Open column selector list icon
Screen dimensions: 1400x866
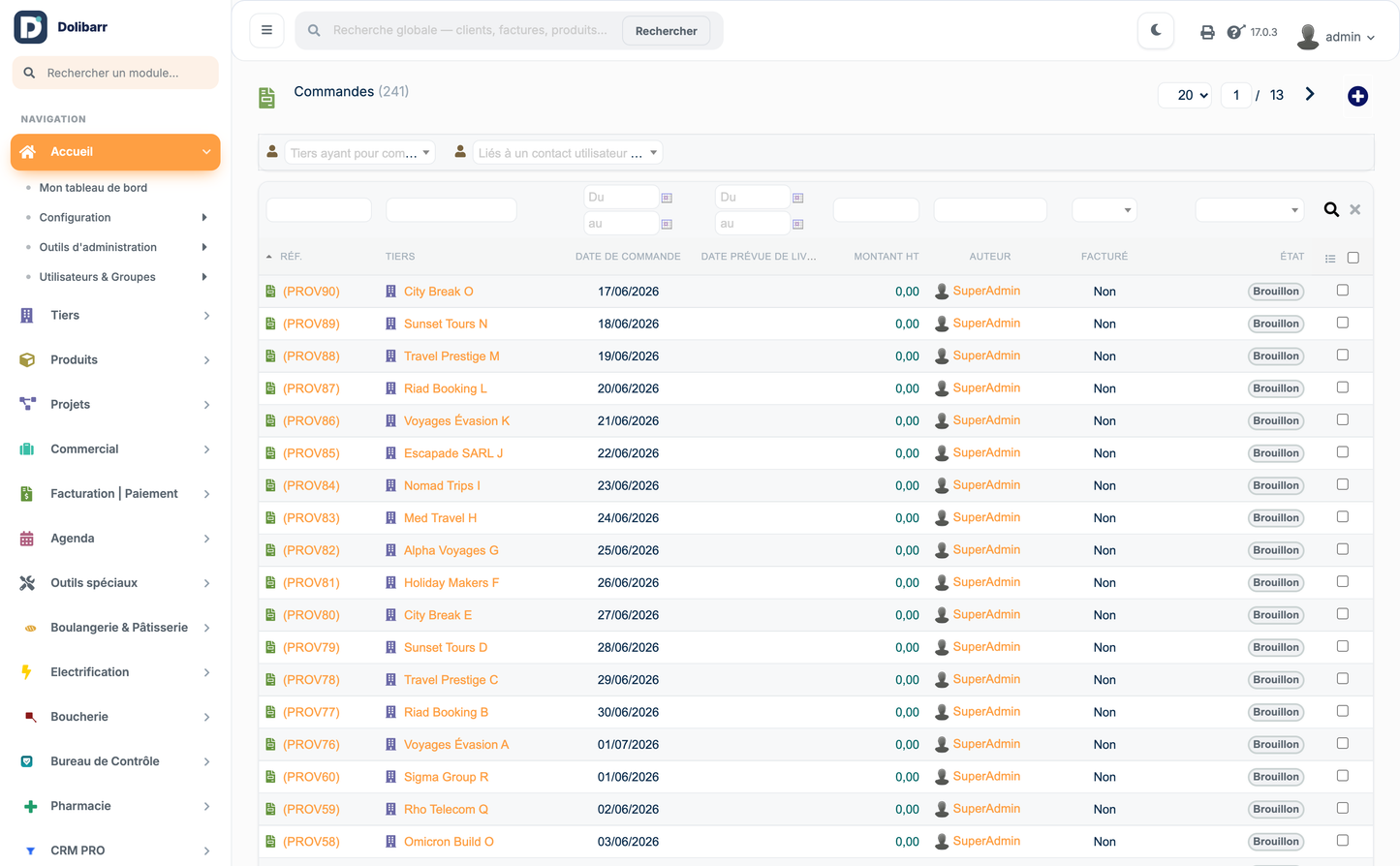tap(1330, 259)
